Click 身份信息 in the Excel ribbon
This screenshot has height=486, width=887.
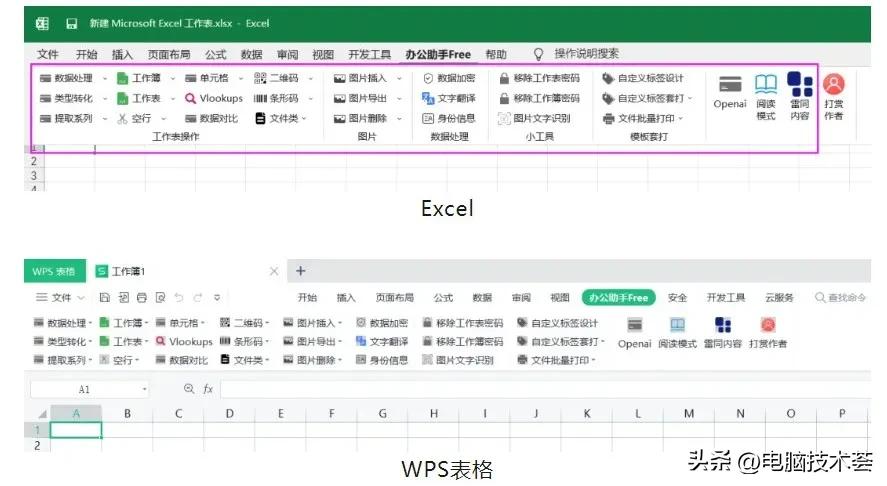coord(449,118)
